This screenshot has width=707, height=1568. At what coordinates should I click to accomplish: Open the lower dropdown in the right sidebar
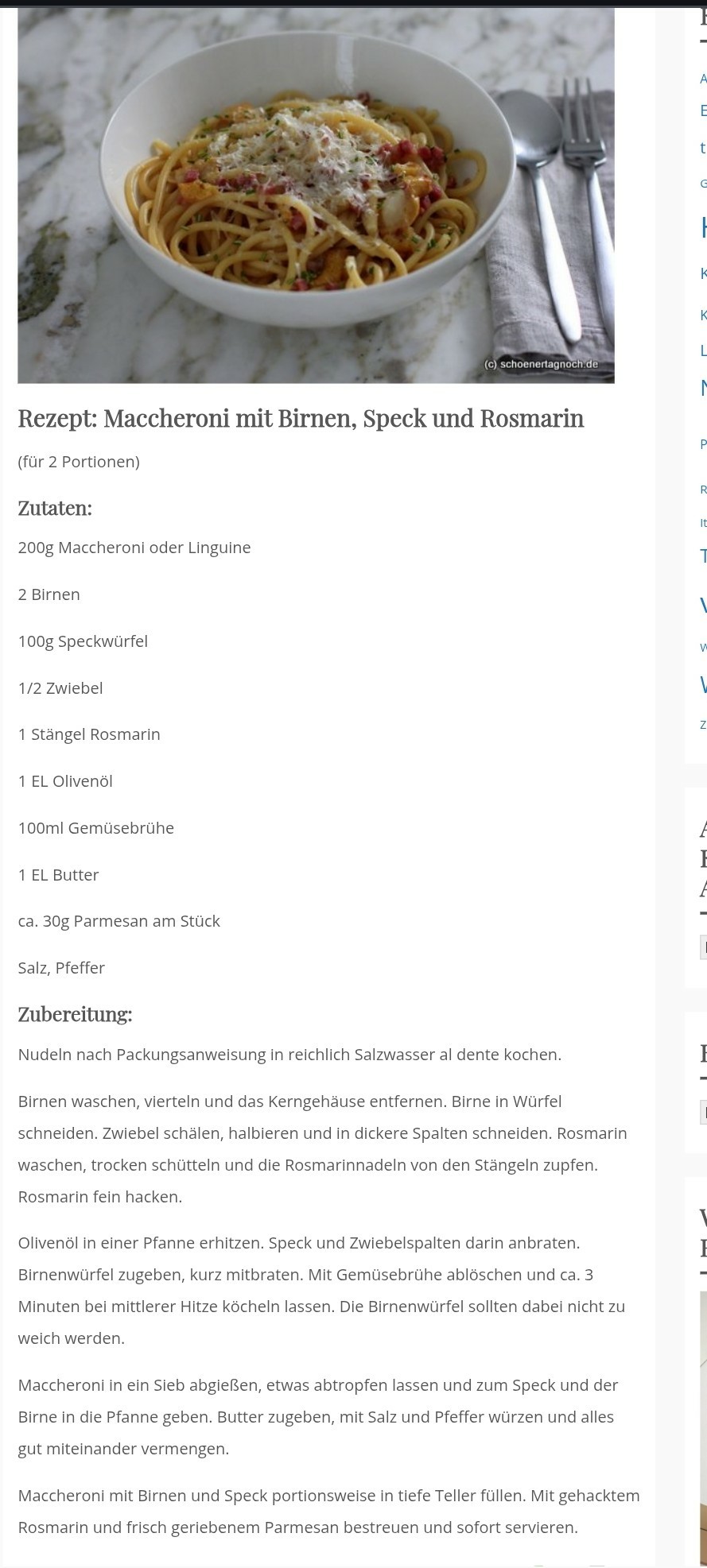(x=703, y=1111)
